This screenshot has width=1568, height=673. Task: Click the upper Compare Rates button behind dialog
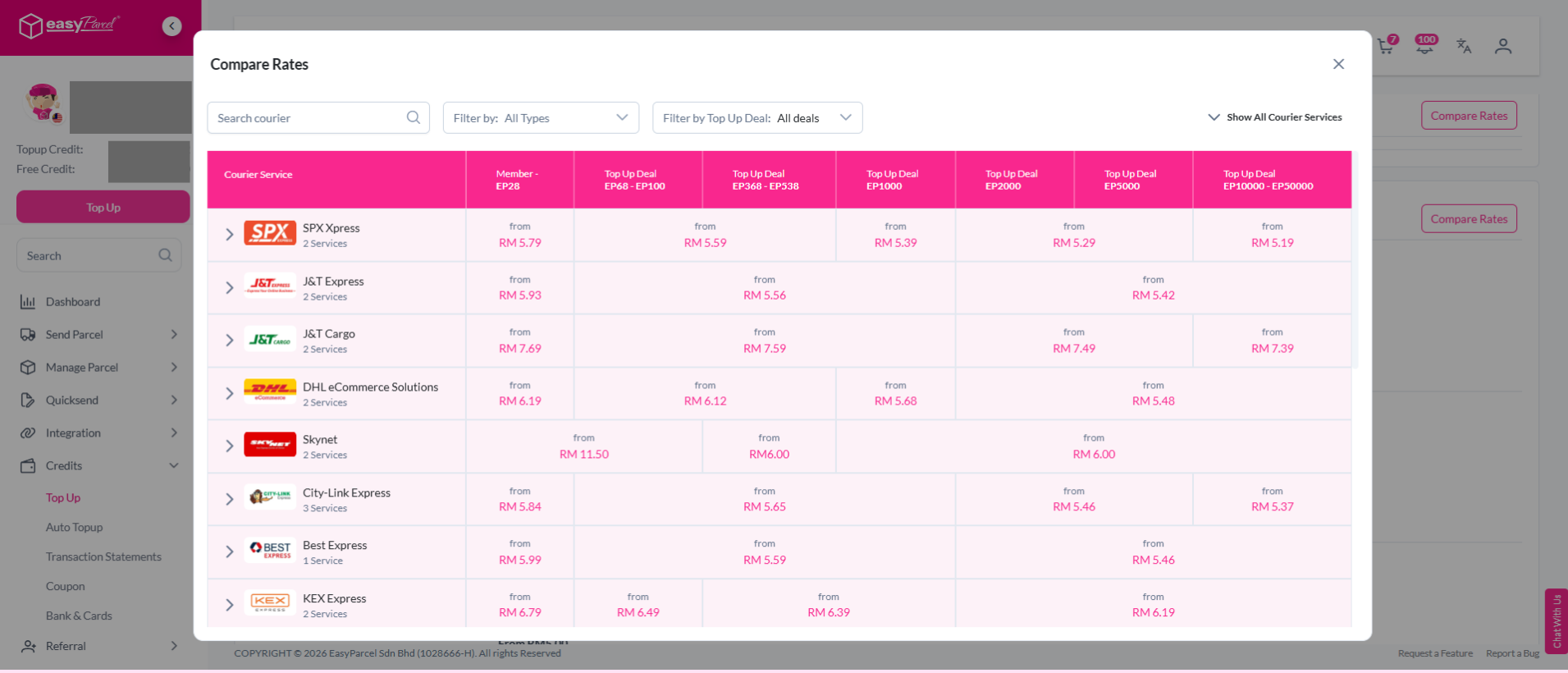[x=1469, y=116]
